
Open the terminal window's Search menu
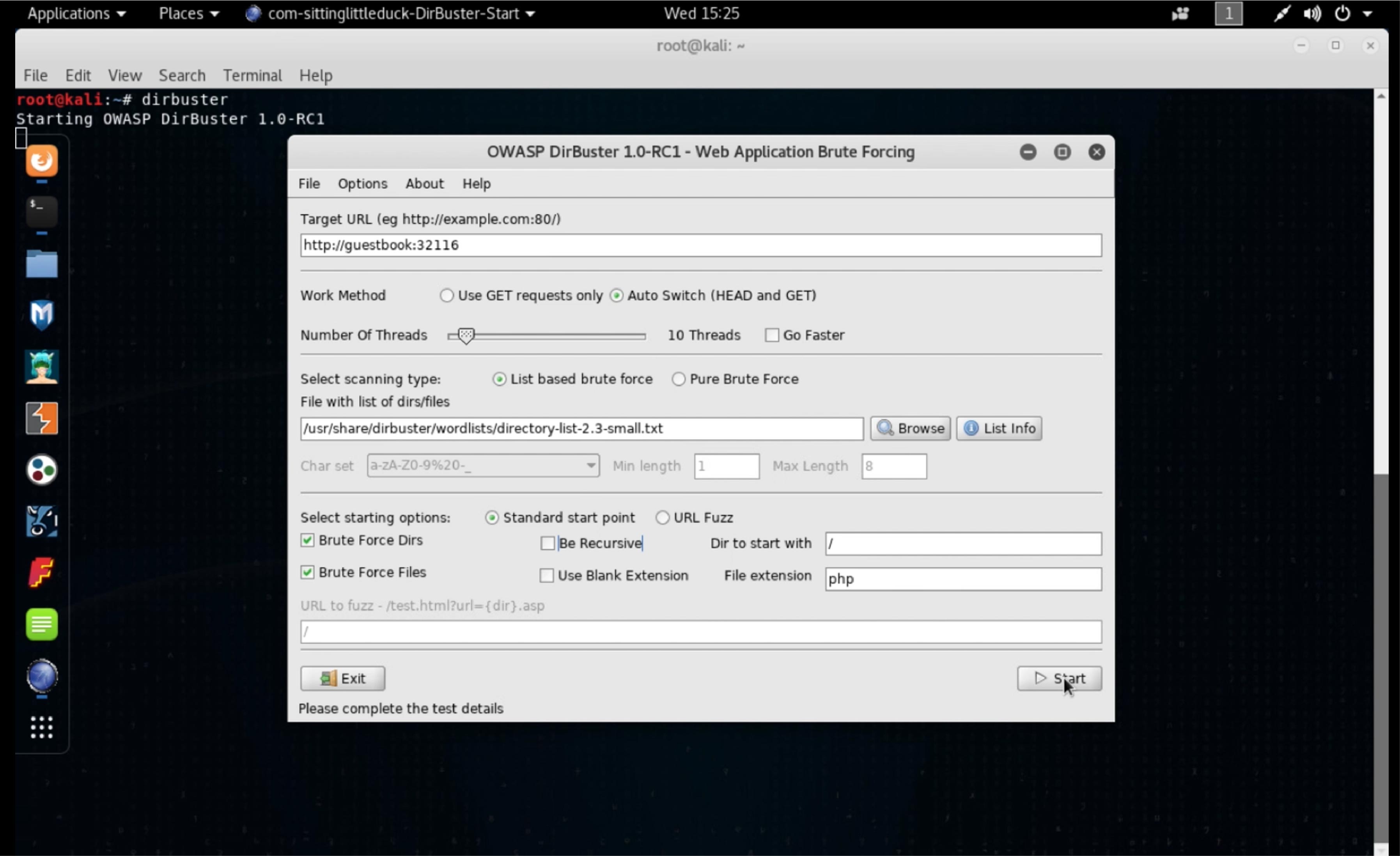[182, 75]
